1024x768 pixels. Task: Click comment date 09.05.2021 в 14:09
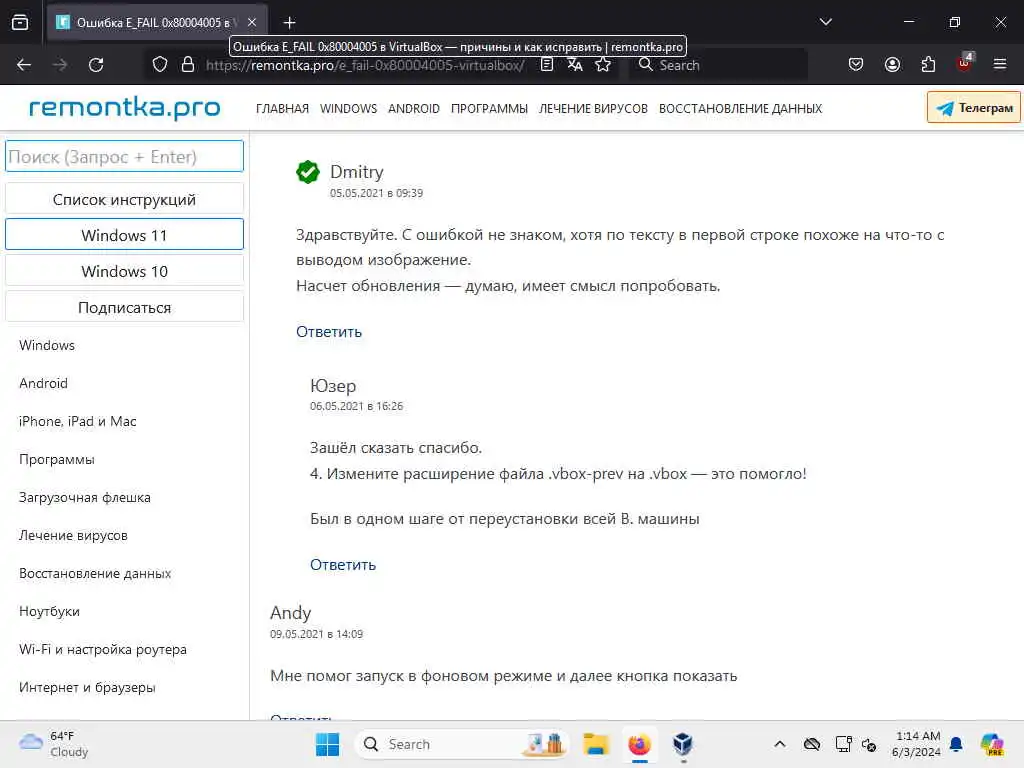(316, 633)
